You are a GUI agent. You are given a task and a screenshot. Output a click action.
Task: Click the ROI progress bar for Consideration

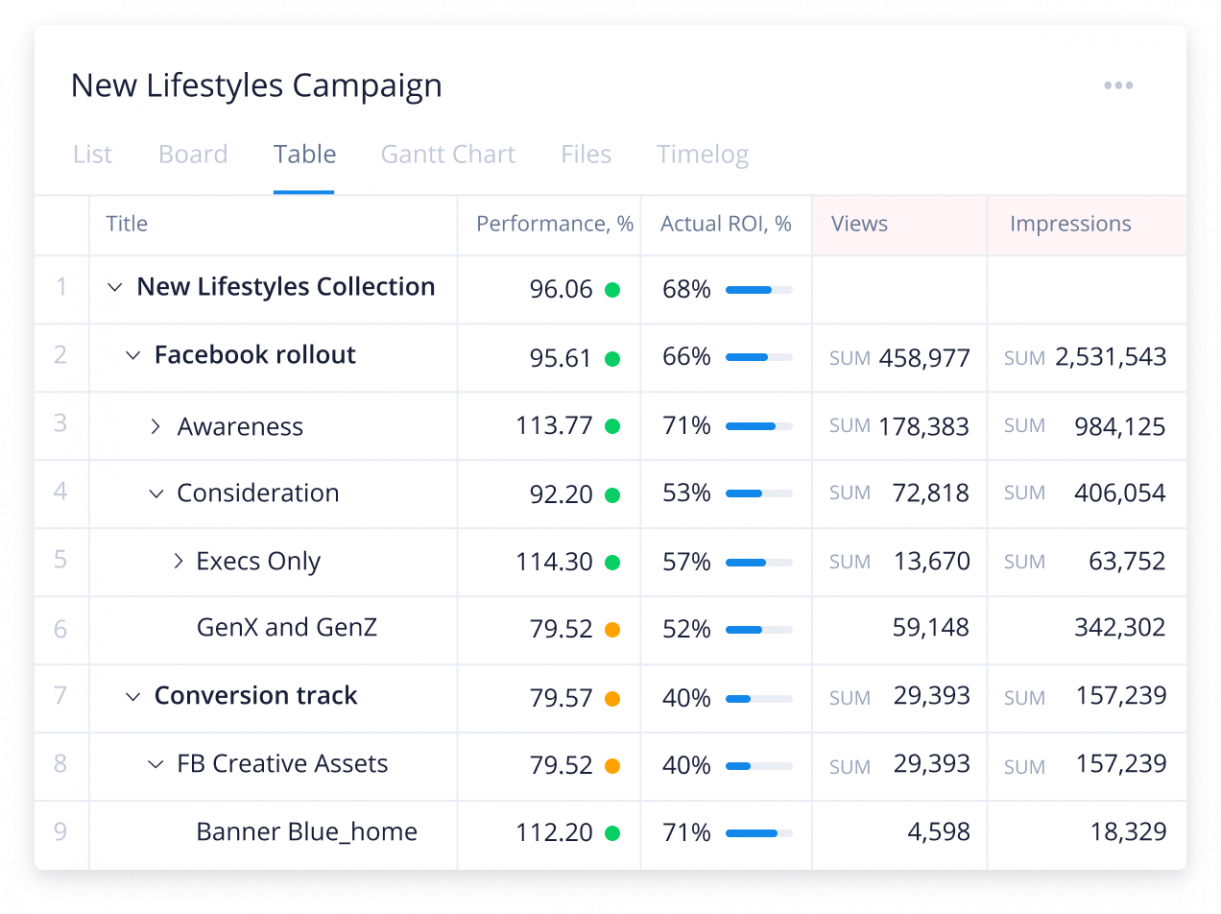(x=758, y=494)
